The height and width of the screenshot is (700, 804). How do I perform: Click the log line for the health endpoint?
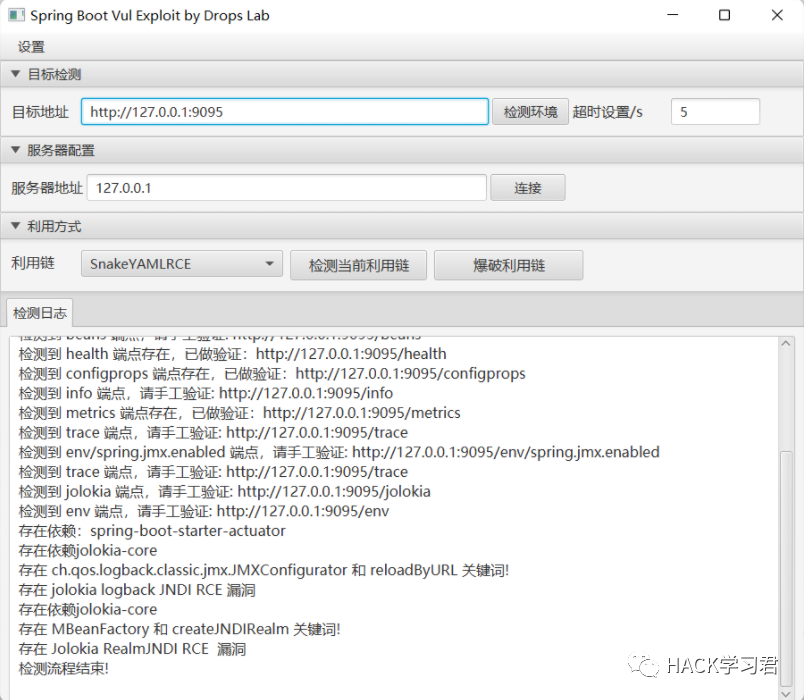(x=232, y=354)
